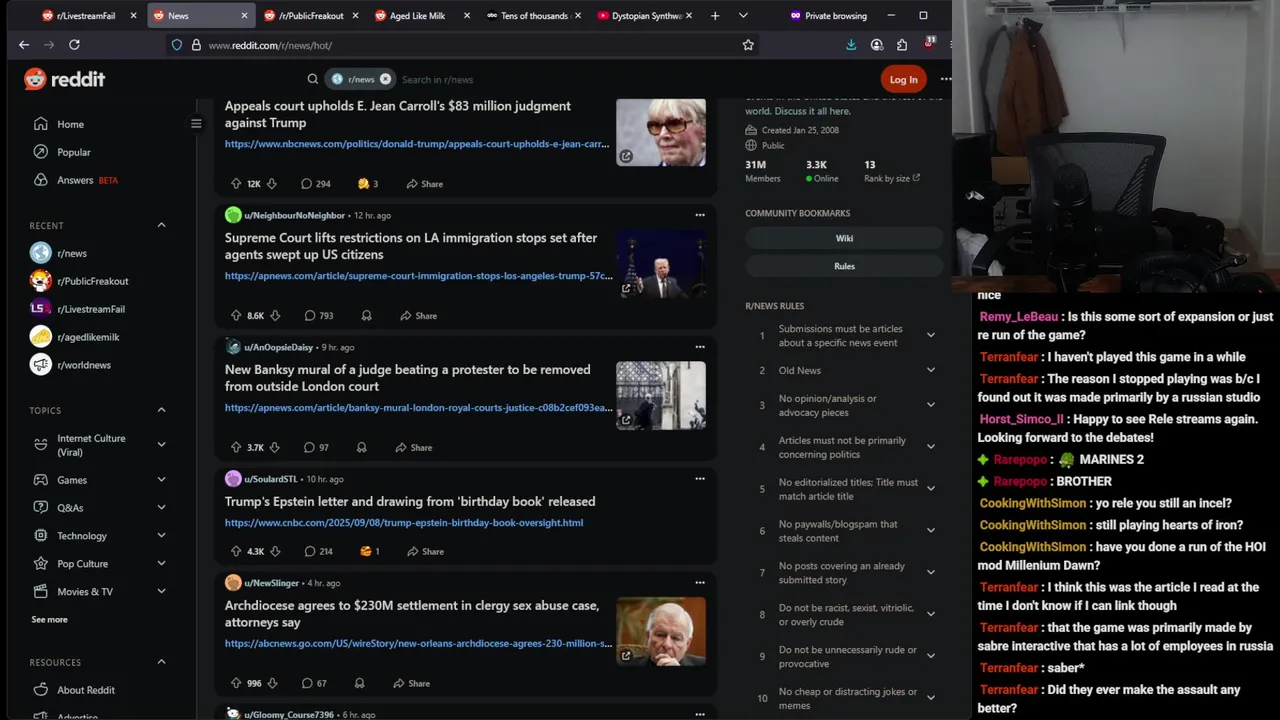Screen dimensions: 1280x720
Task: Open options menu for AnOopsieDaisy post
Action: (x=700, y=347)
